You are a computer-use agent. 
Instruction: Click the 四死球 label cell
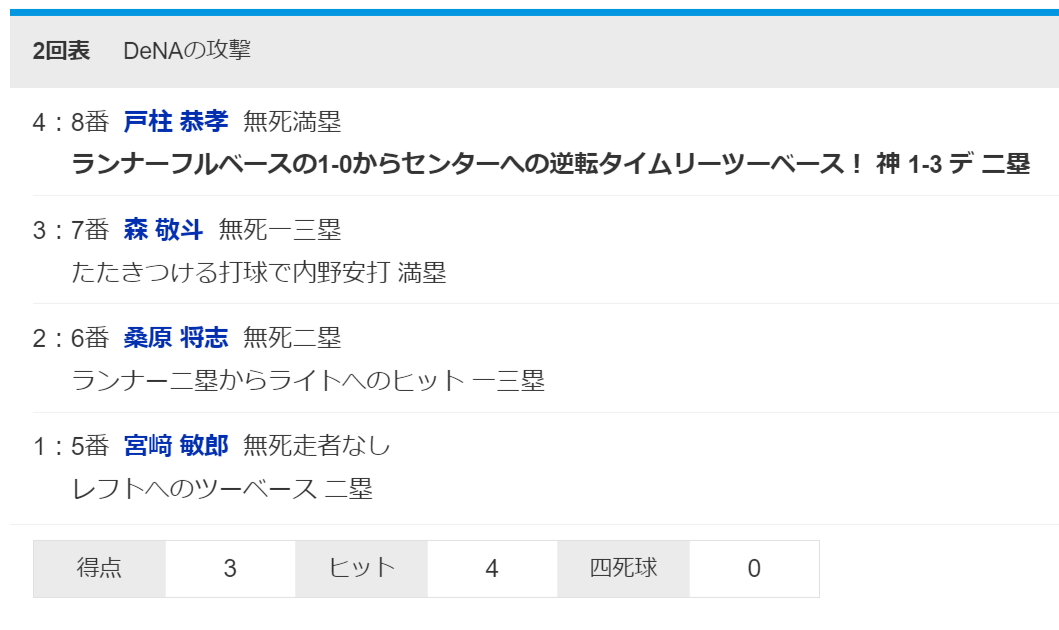click(623, 569)
